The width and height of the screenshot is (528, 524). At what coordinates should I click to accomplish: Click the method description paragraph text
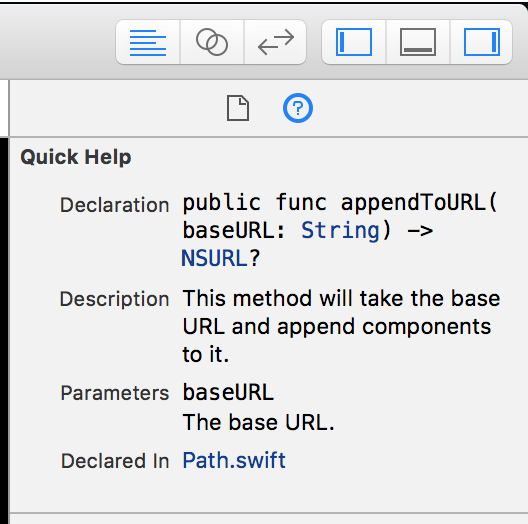point(341,326)
